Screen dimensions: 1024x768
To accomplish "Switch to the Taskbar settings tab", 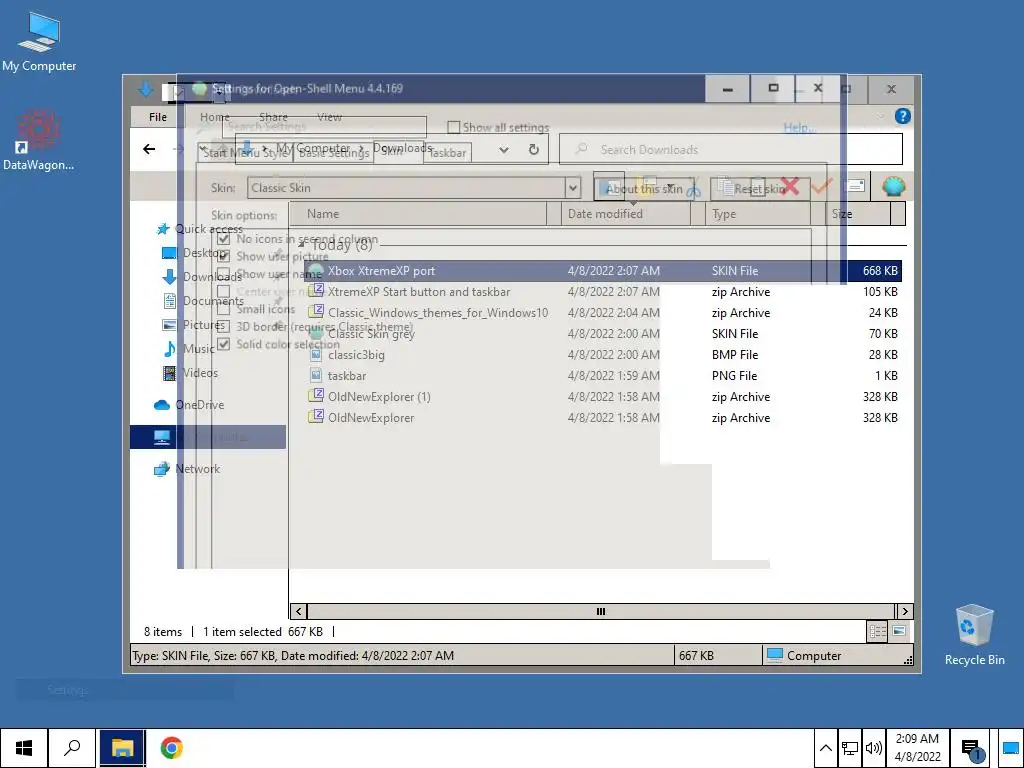I will pyautogui.click(x=448, y=153).
